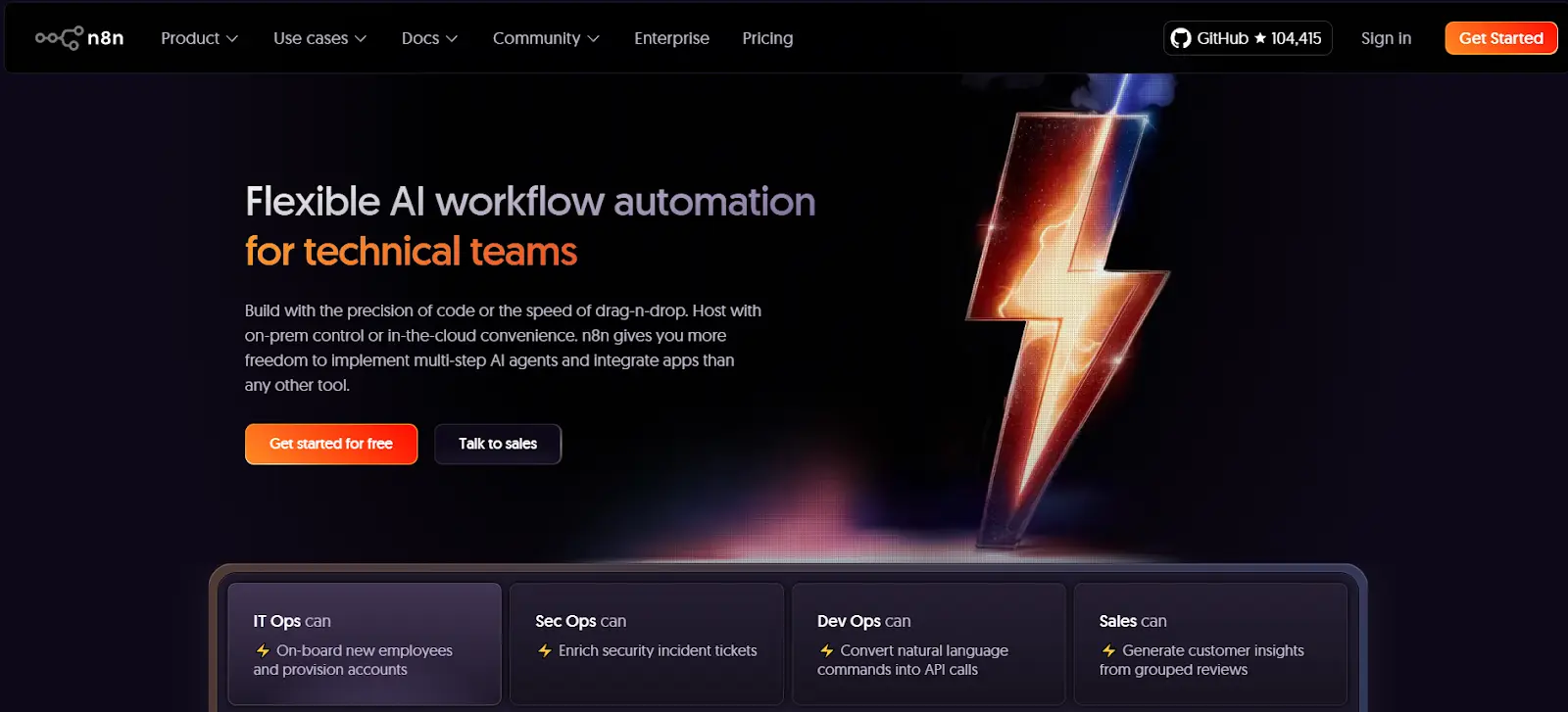Open the Community menu
1568x712 pixels.
(546, 38)
